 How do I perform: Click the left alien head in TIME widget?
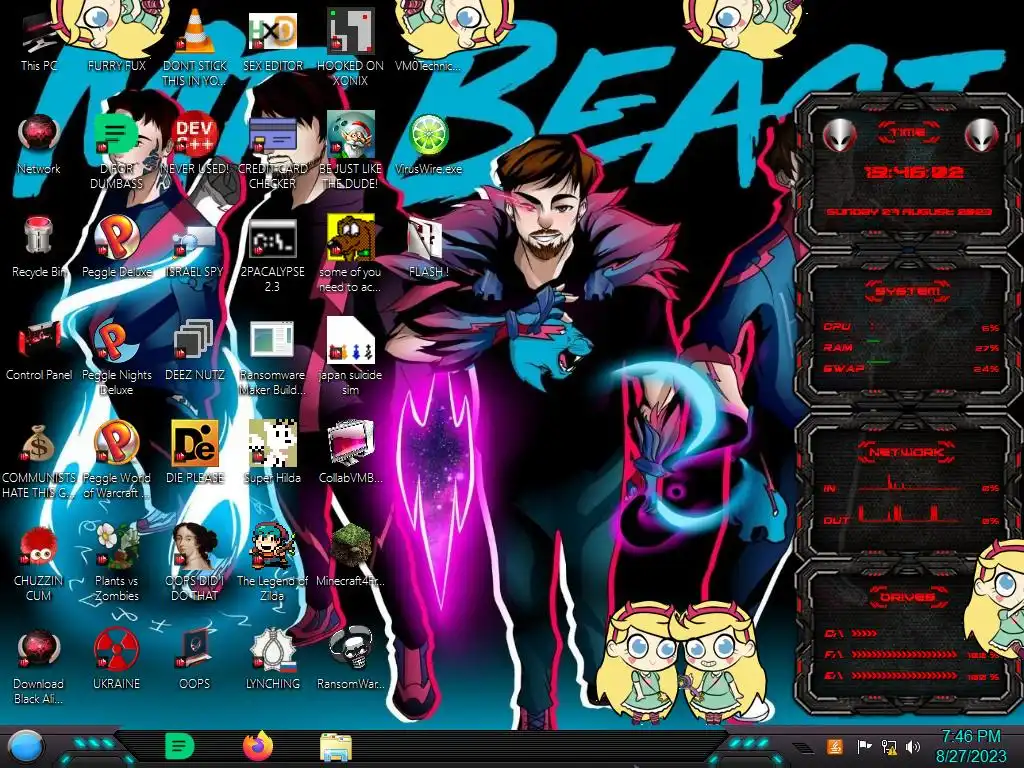(840, 136)
